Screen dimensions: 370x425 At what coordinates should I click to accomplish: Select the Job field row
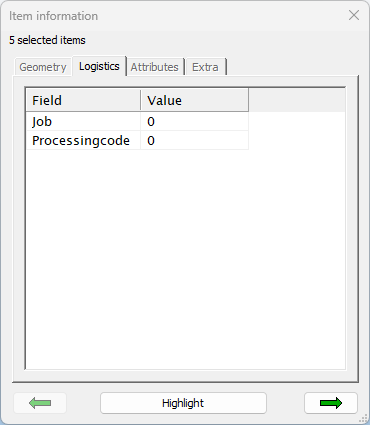(x=137, y=121)
